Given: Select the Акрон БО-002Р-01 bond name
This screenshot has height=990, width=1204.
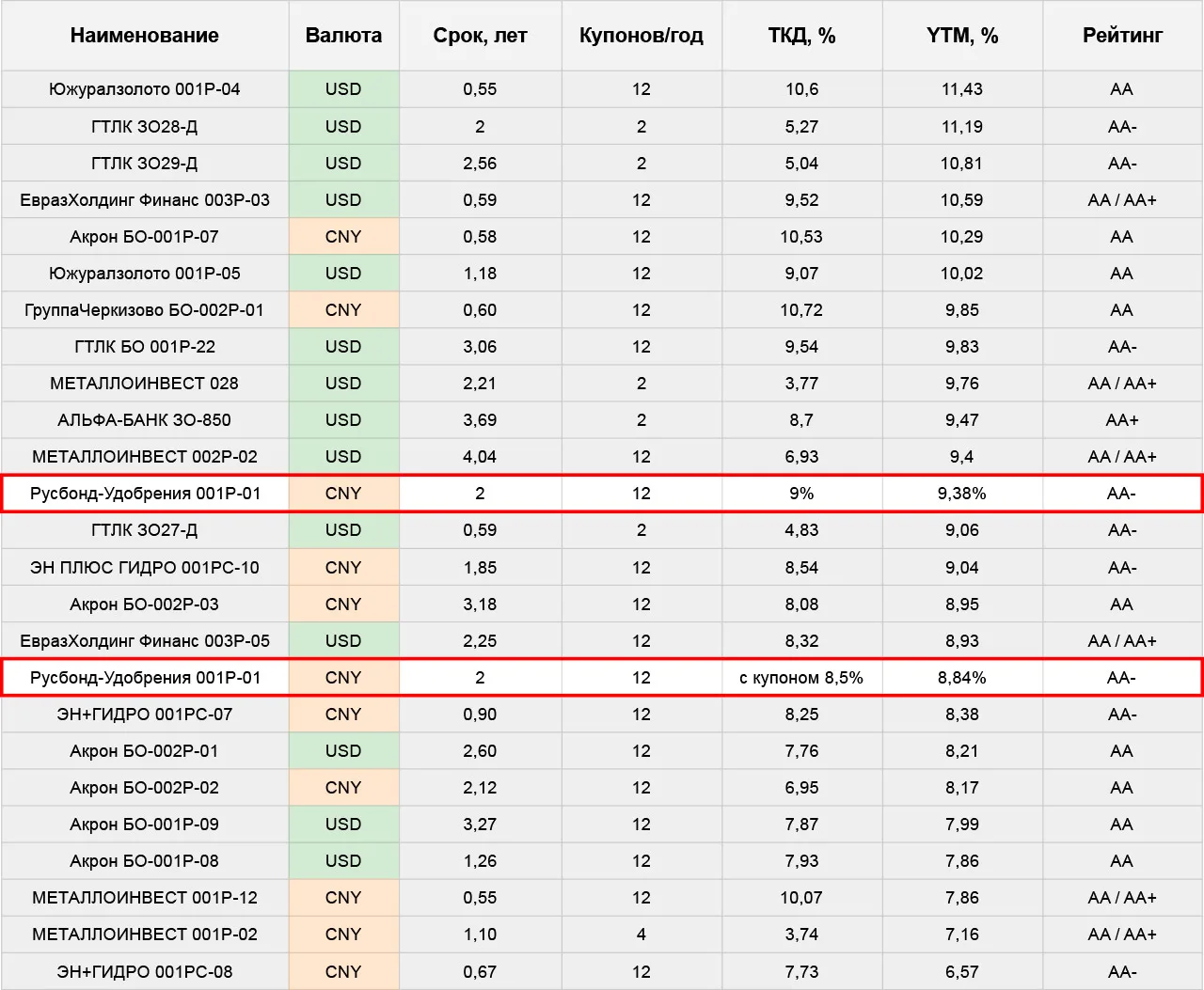Looking at the screenshot, I should pyautogui.click(x=145, y=750).
